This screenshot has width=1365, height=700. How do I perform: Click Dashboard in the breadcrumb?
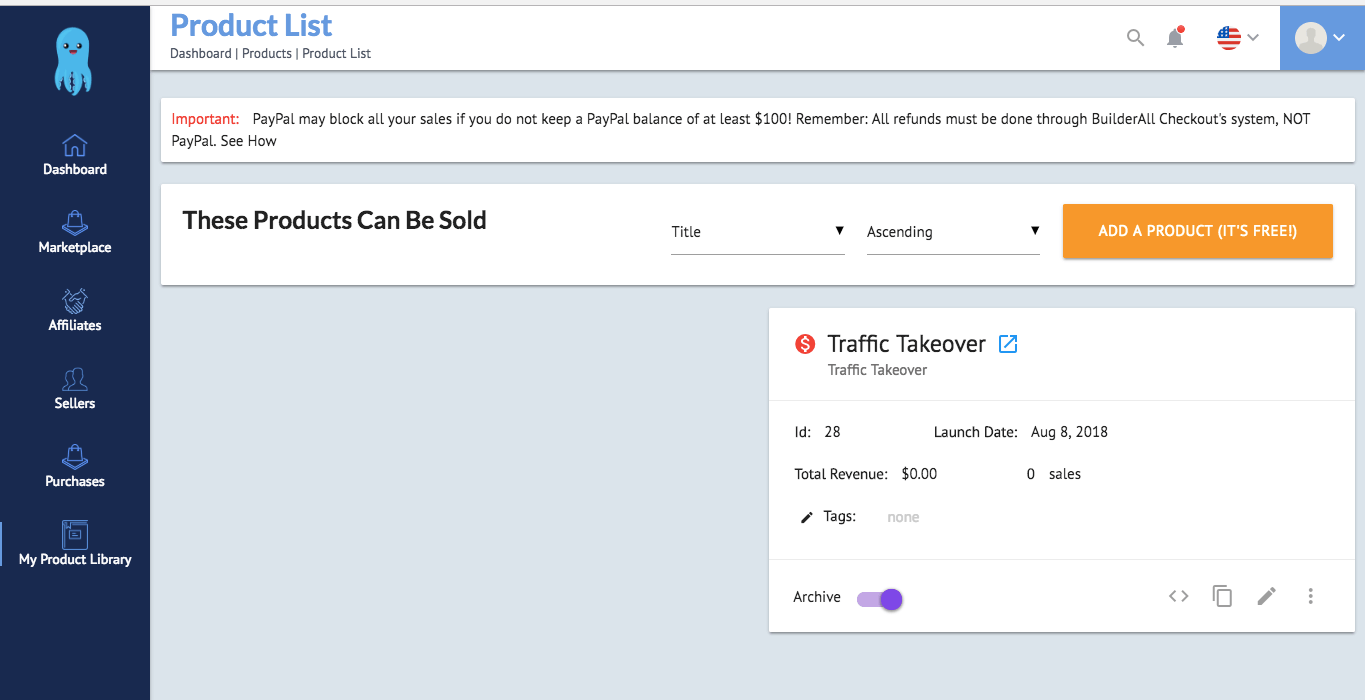[x=200, y=54]
